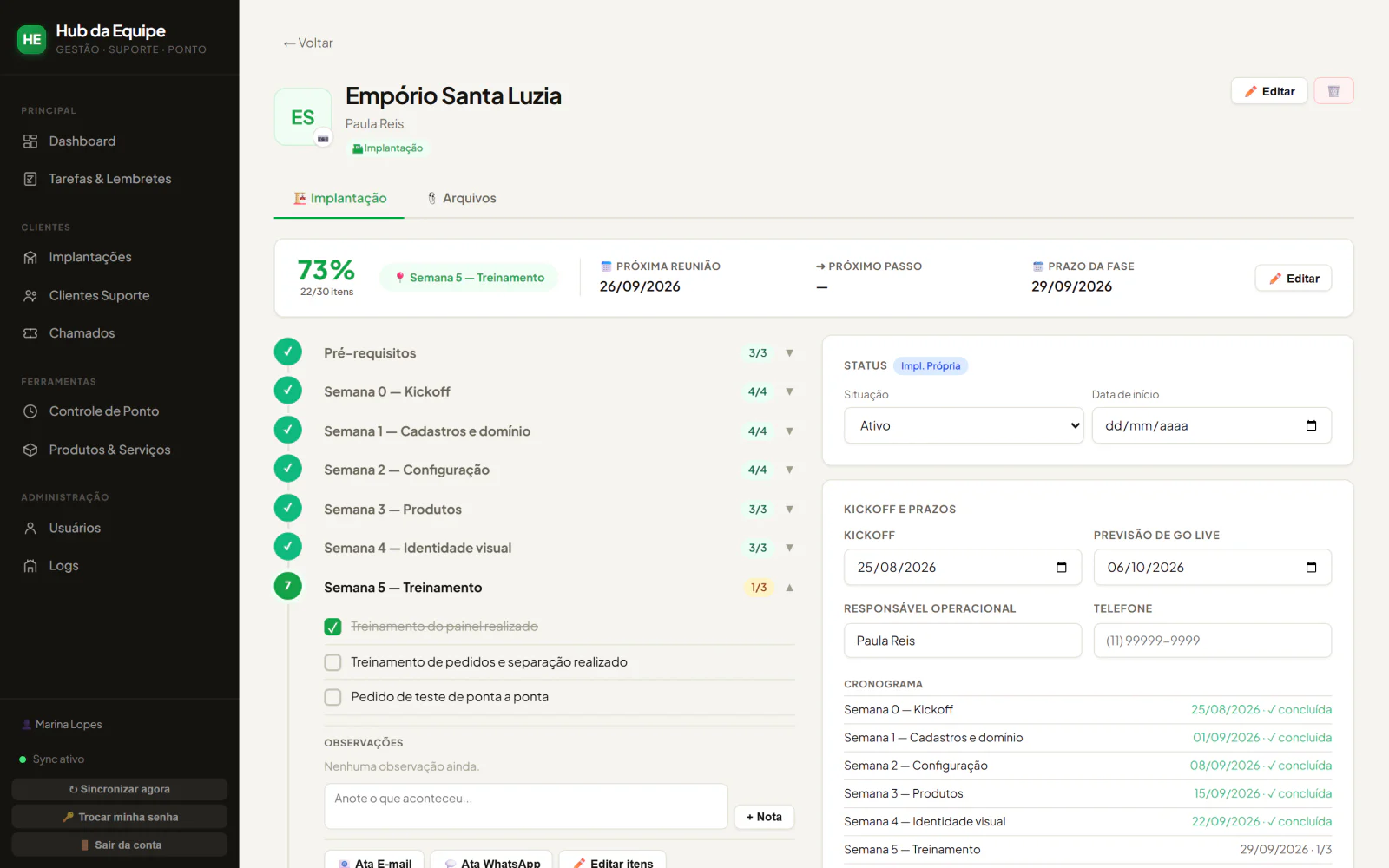Open calendar picker on Previsão de Go Live

click(1311, 567)
